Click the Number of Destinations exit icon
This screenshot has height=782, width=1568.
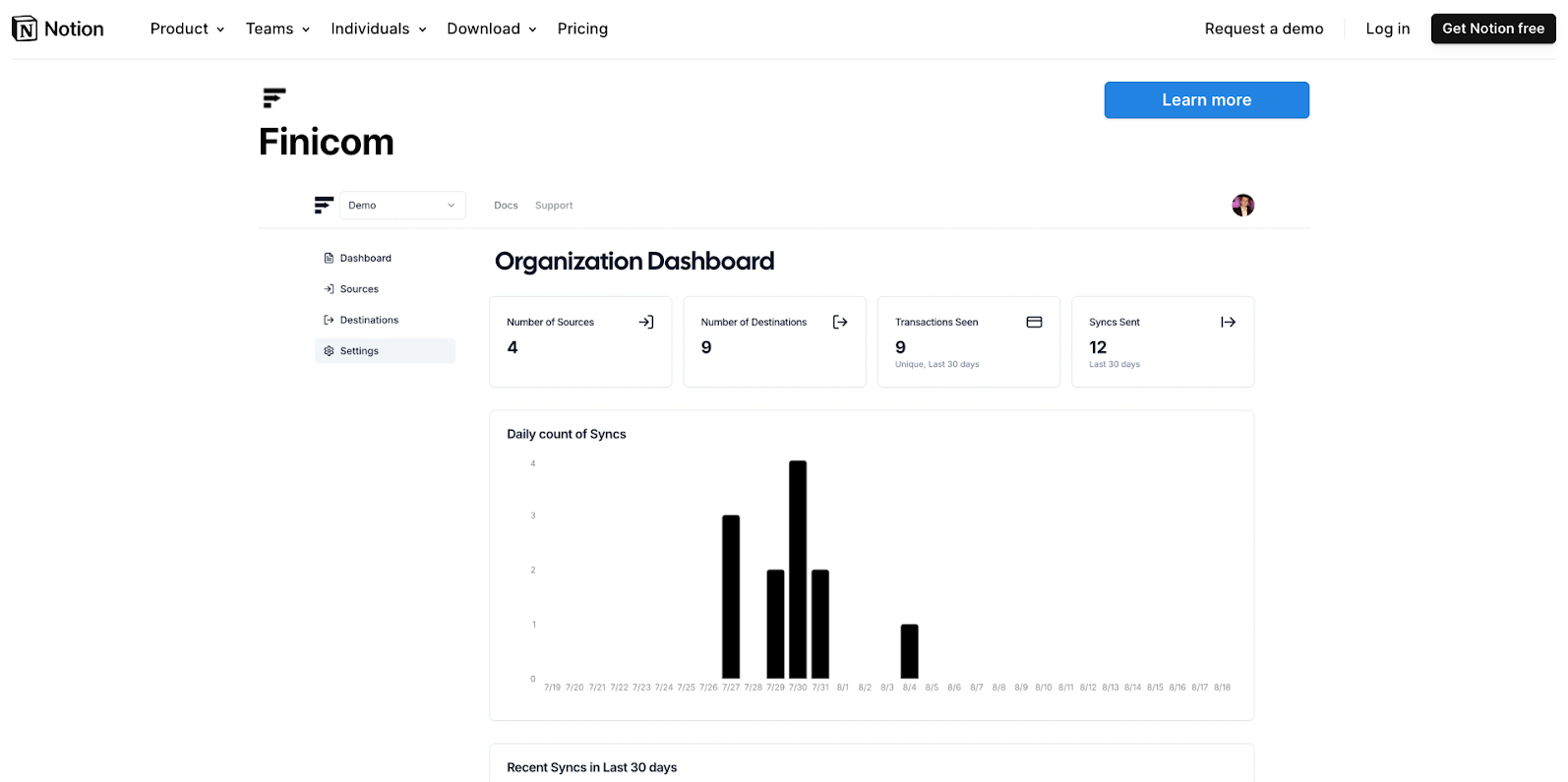pyautogui.click(x=840, y=322)
